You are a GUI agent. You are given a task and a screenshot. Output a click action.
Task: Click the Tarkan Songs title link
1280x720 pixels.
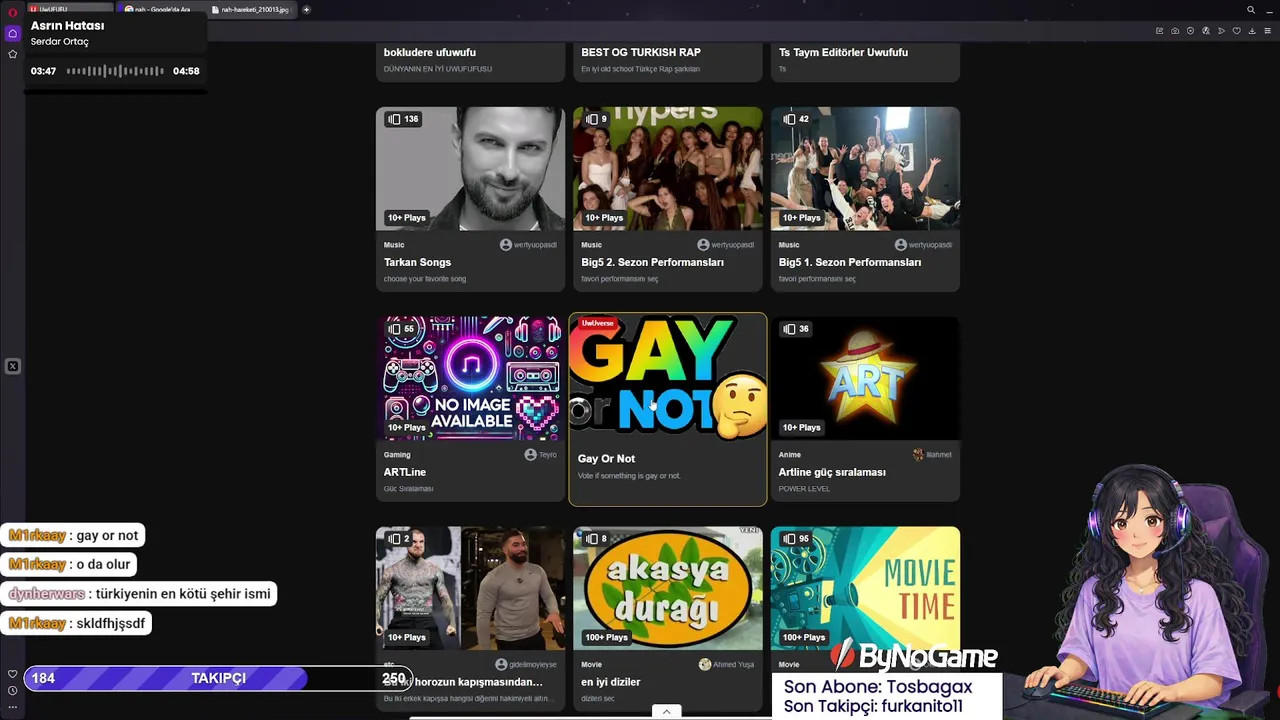click(x=417, y=262)
